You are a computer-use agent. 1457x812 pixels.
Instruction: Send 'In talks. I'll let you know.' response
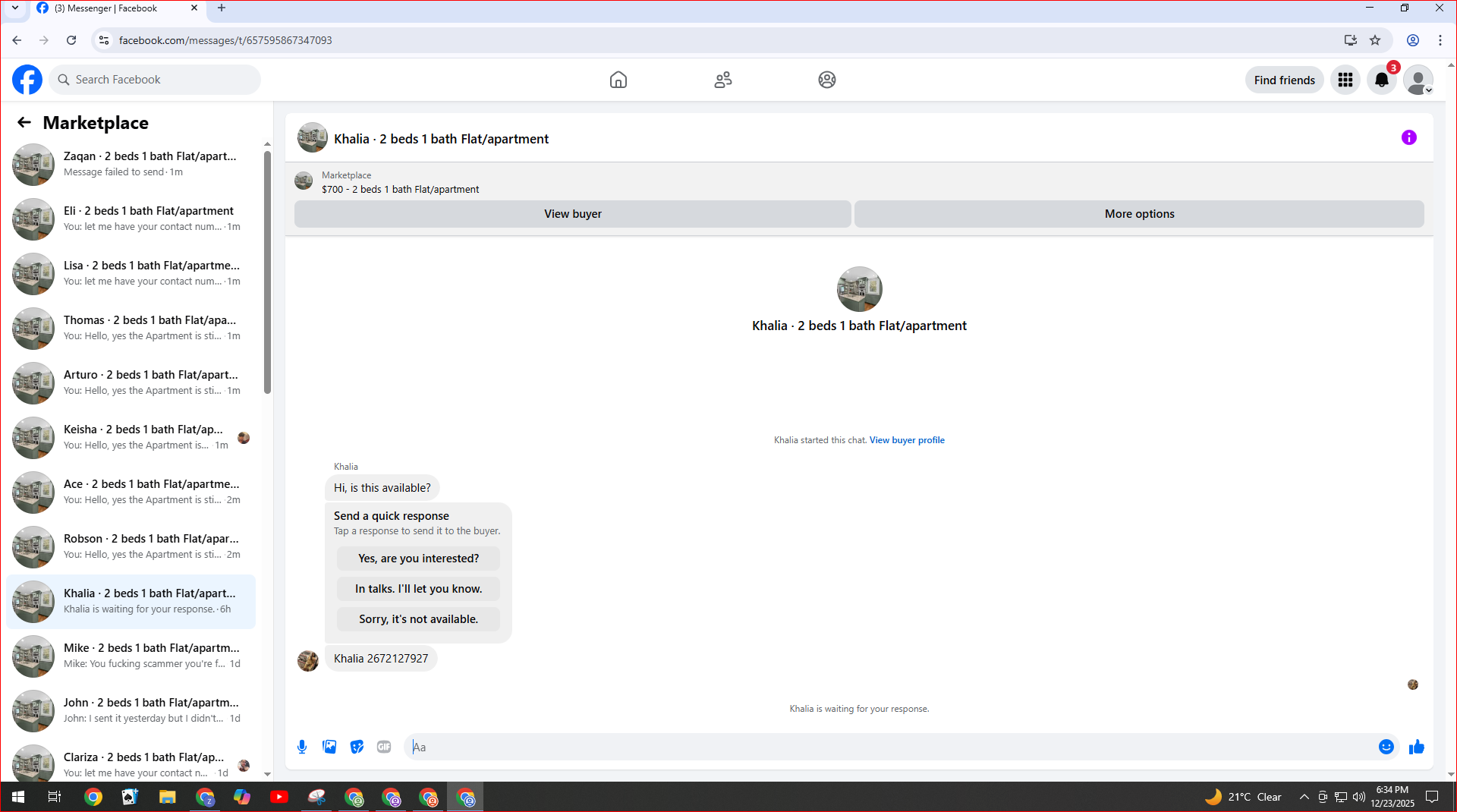(419, 589)
